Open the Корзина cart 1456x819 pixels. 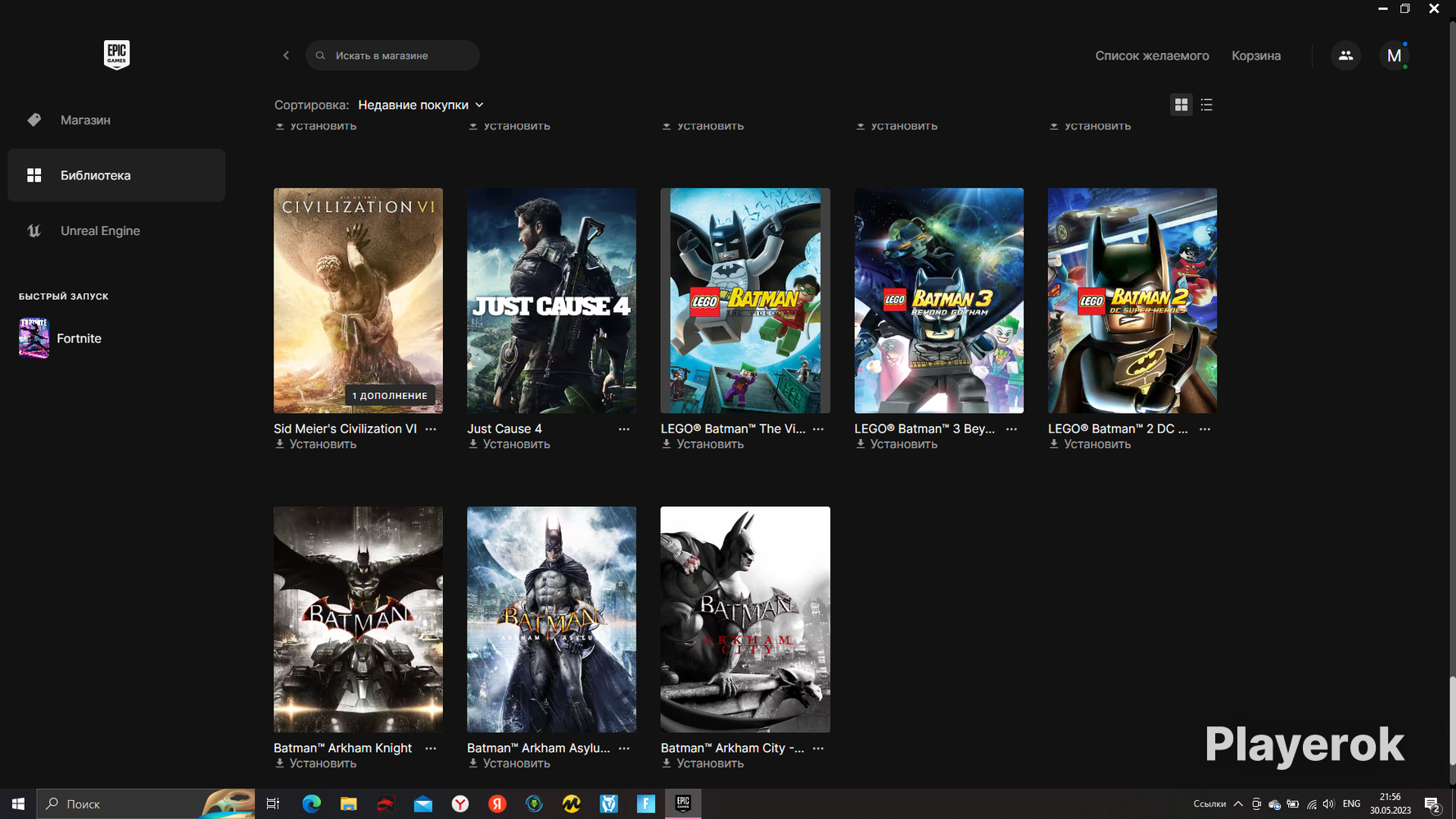pyautogui.click(x=1256, y=56)
